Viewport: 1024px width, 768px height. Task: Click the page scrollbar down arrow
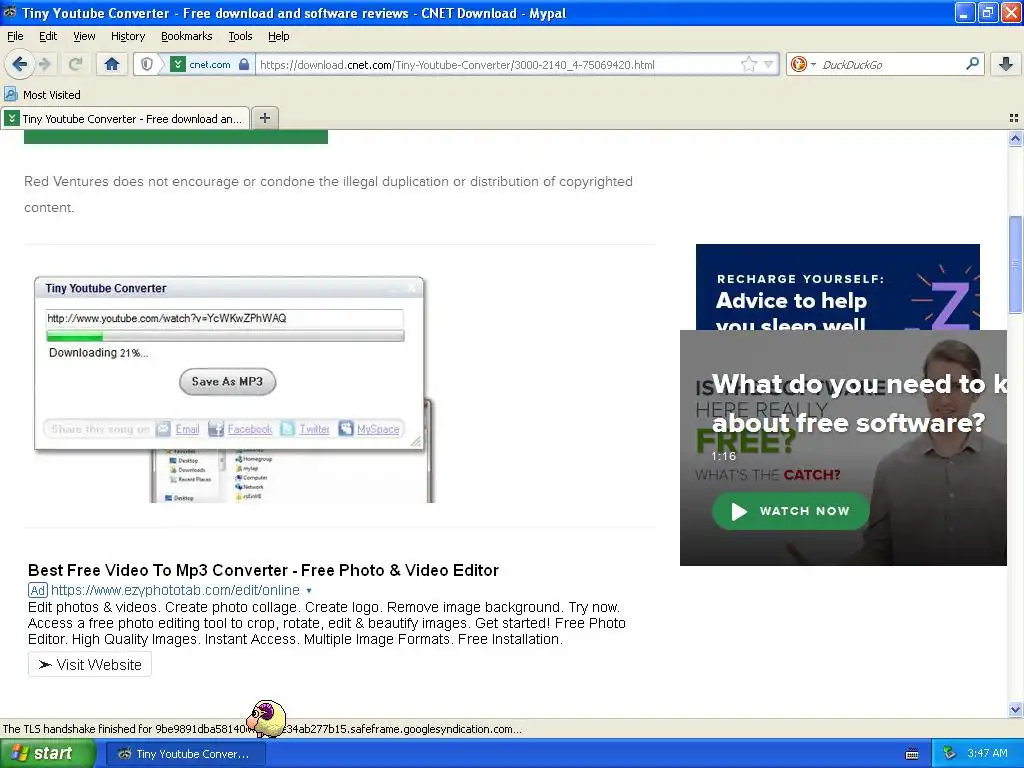[x=1015, y=709]
